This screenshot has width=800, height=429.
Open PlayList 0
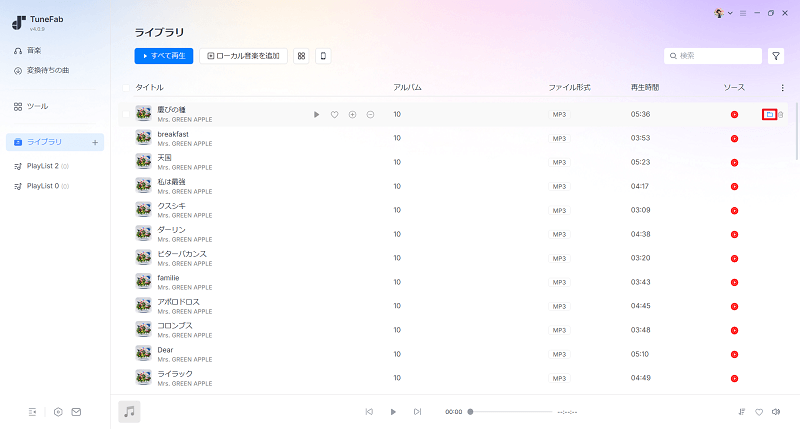[41, 186]
